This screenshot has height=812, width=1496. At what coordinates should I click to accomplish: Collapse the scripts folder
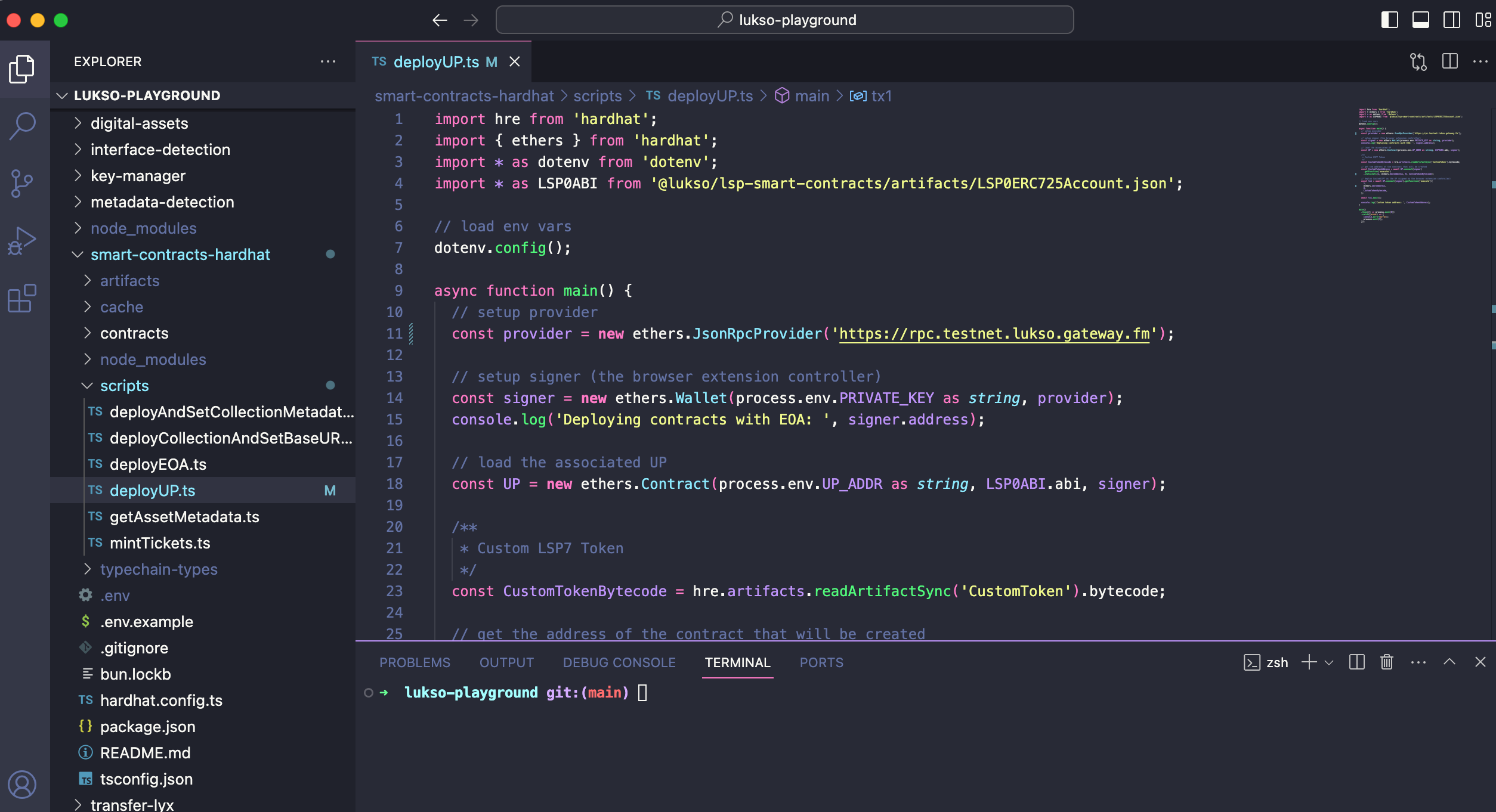pyautogui.click(x=203, y=386)
